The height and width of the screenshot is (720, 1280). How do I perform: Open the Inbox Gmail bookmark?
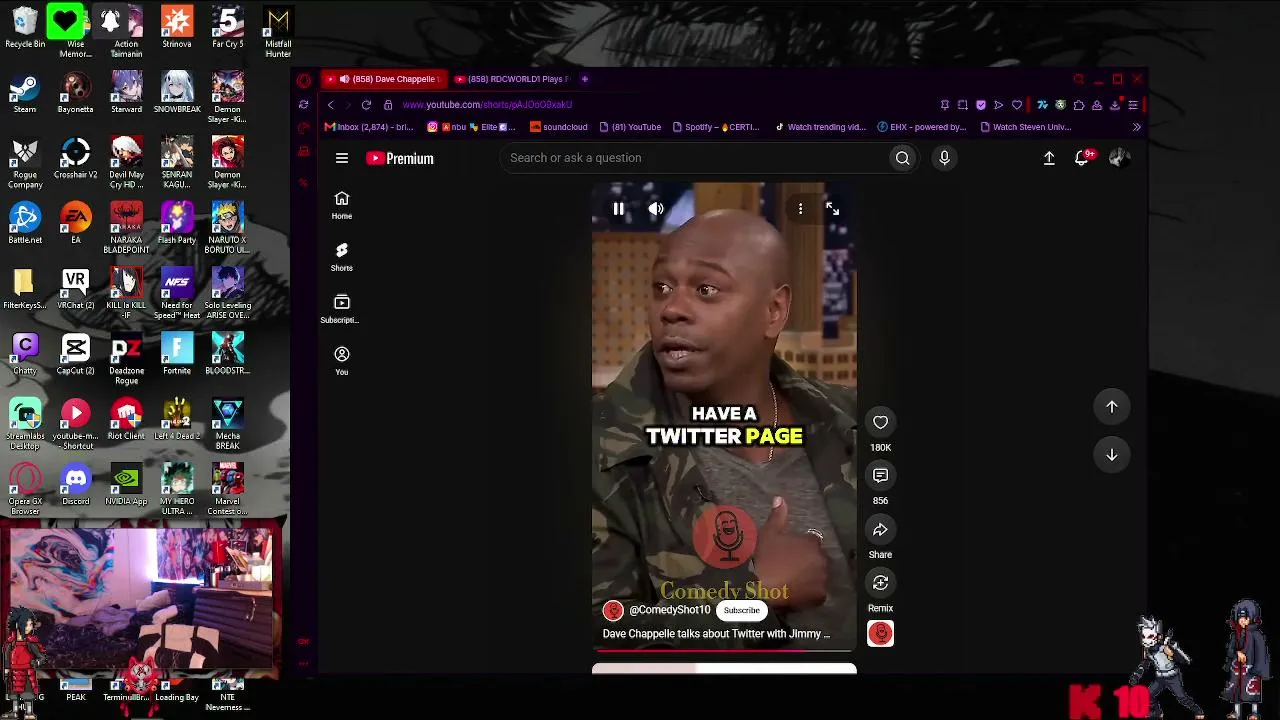[369, 127]
